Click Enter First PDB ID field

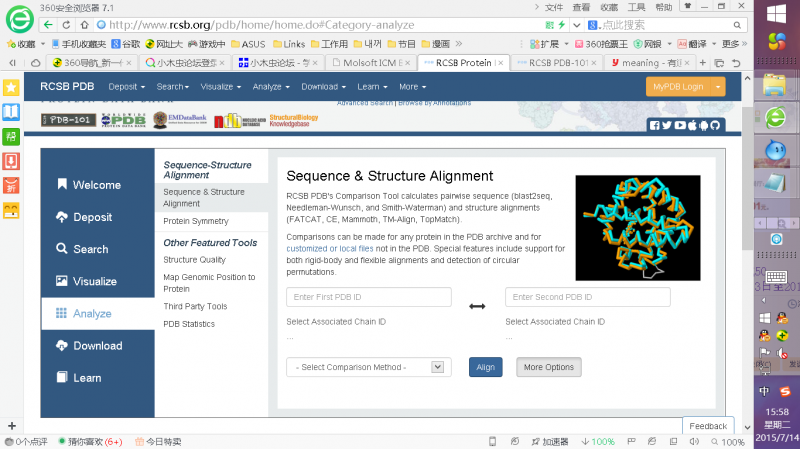tap(369, 297)
